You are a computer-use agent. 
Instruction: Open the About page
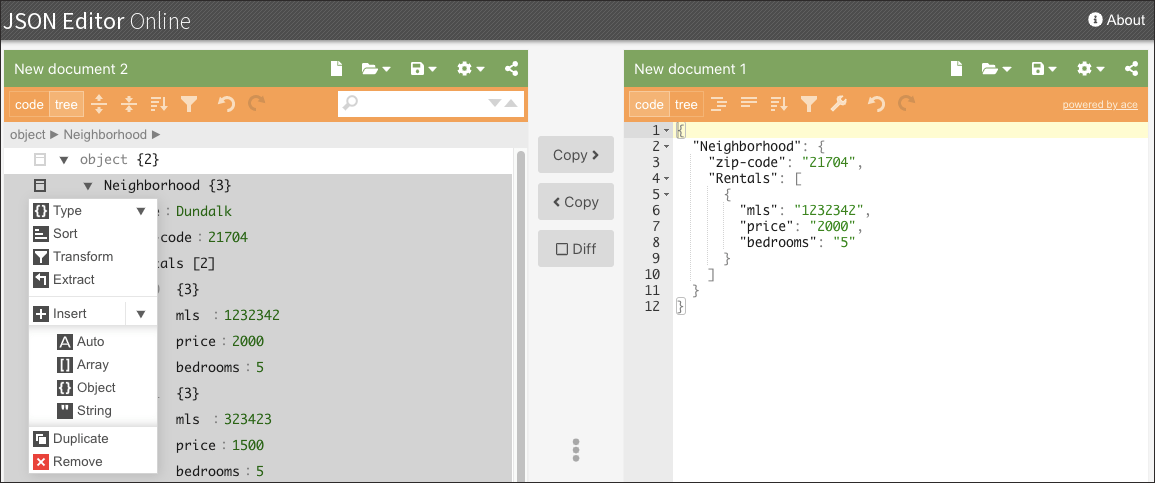point(1117,20)
